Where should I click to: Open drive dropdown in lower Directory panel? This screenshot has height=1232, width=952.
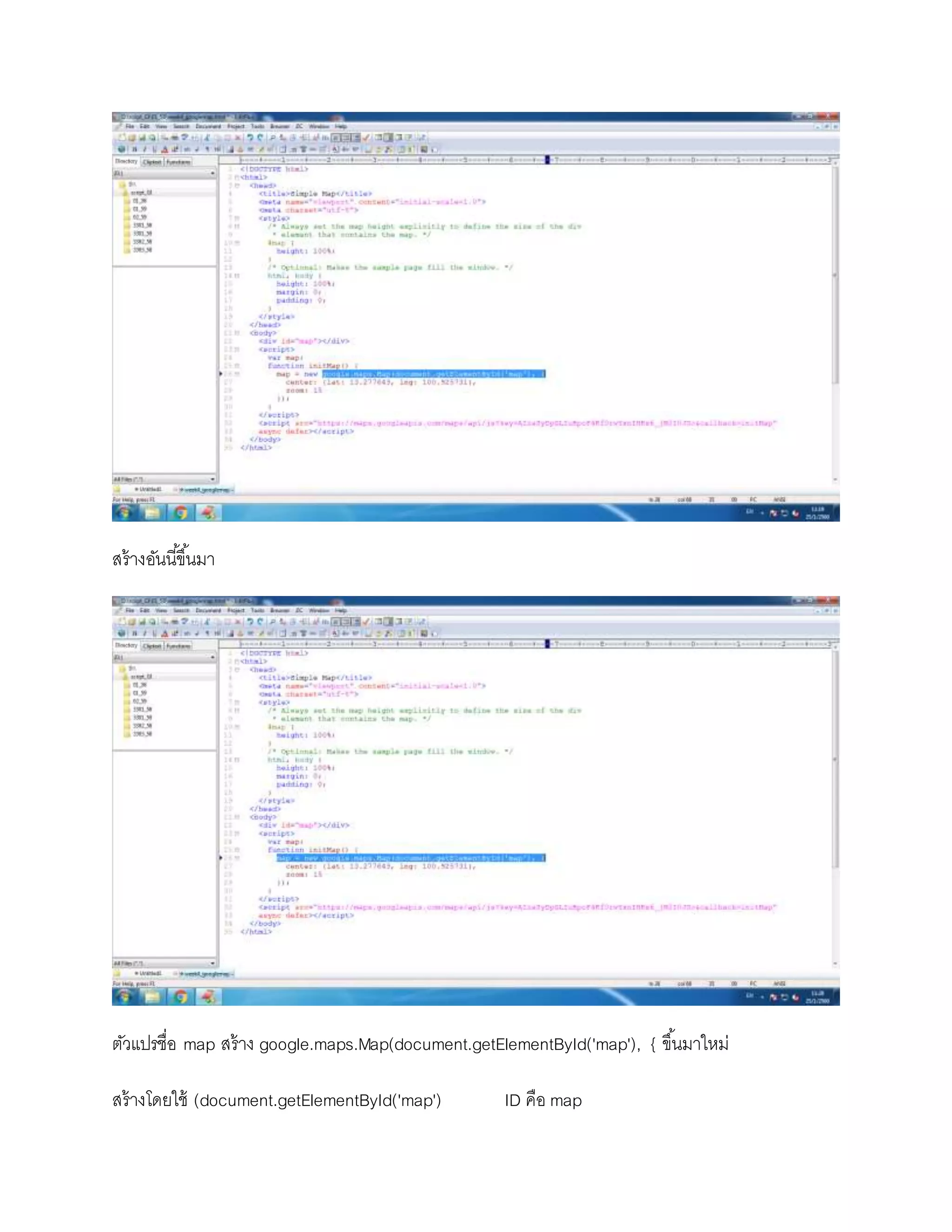pos(212,657)
